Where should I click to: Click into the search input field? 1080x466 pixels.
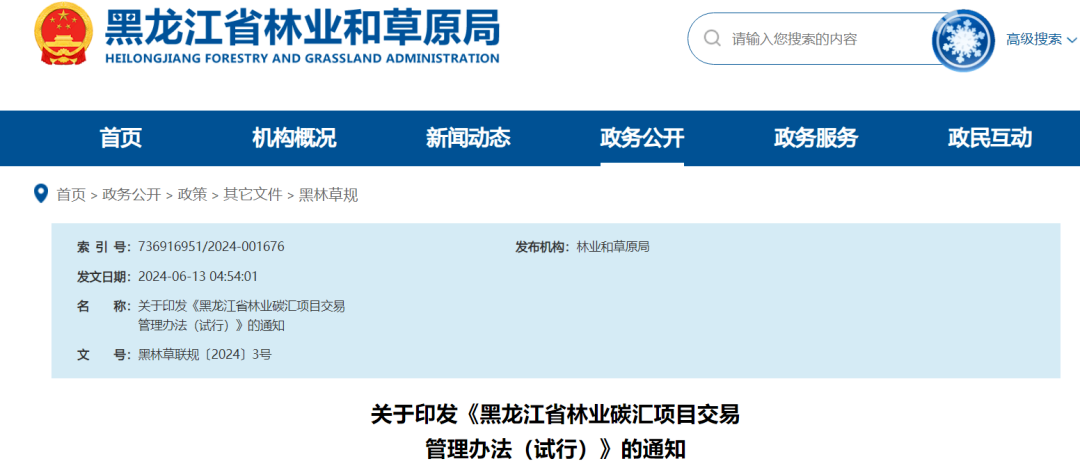(820, 39)
